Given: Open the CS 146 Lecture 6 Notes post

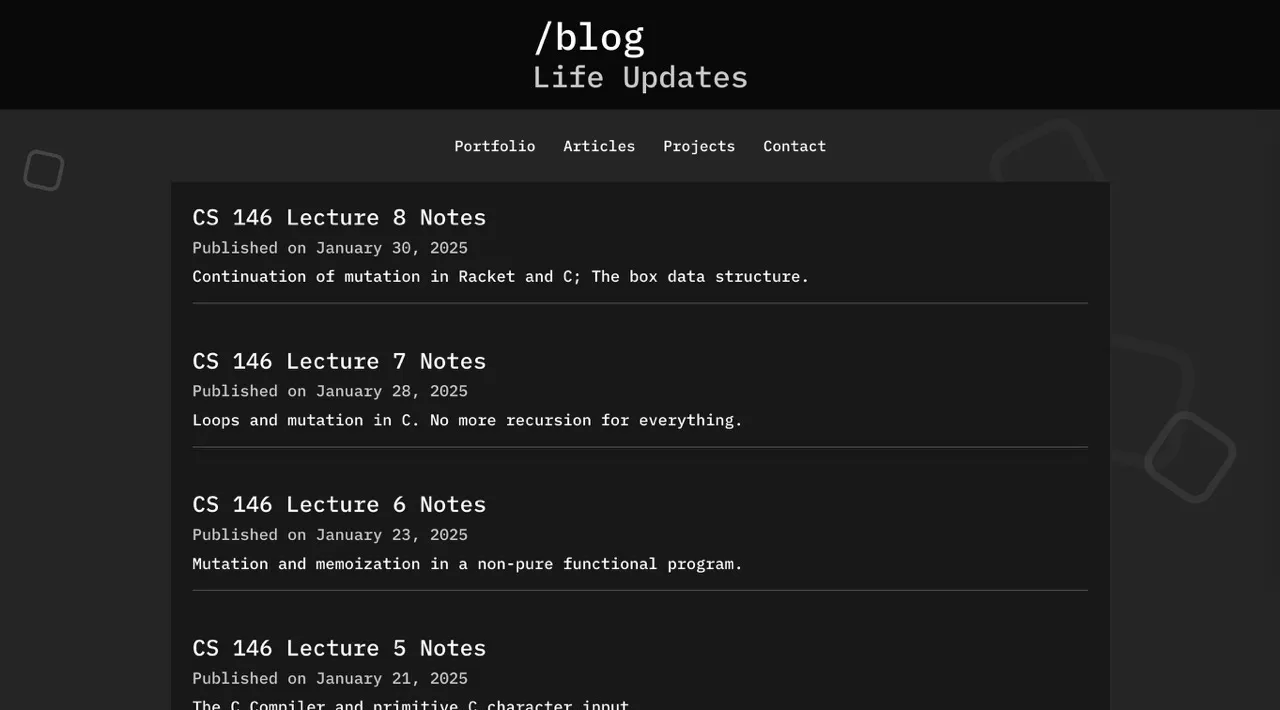Looking at the screenshot, I should [339, 504].
